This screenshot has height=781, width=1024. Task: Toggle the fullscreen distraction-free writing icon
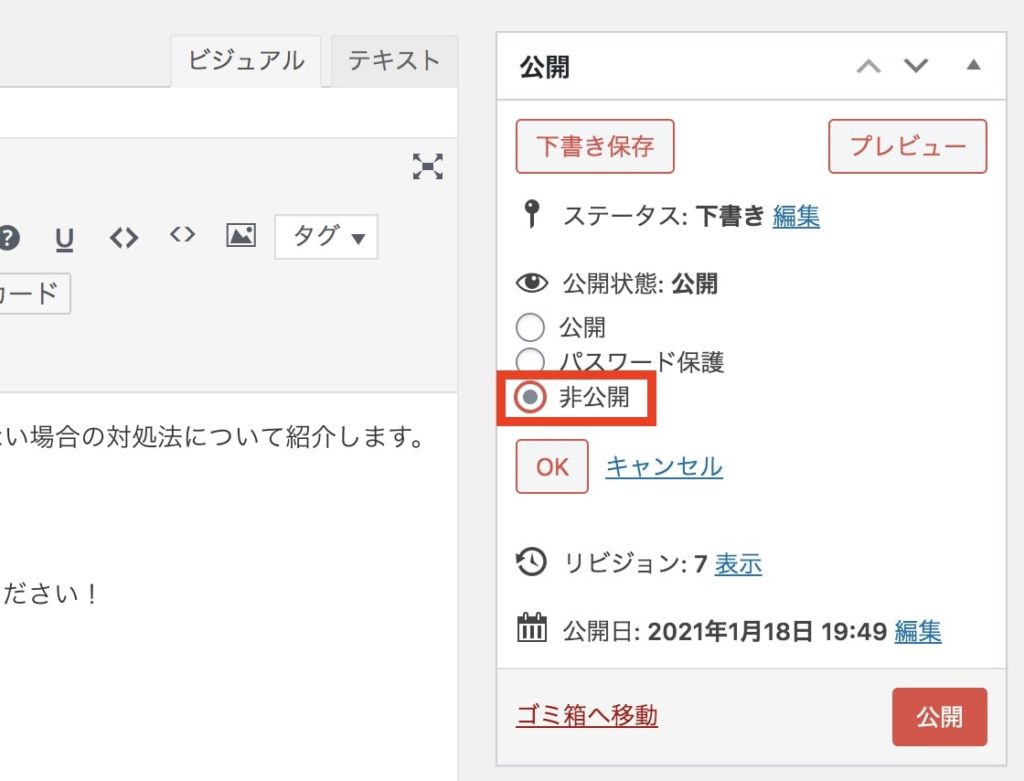(x=428, y=167)
